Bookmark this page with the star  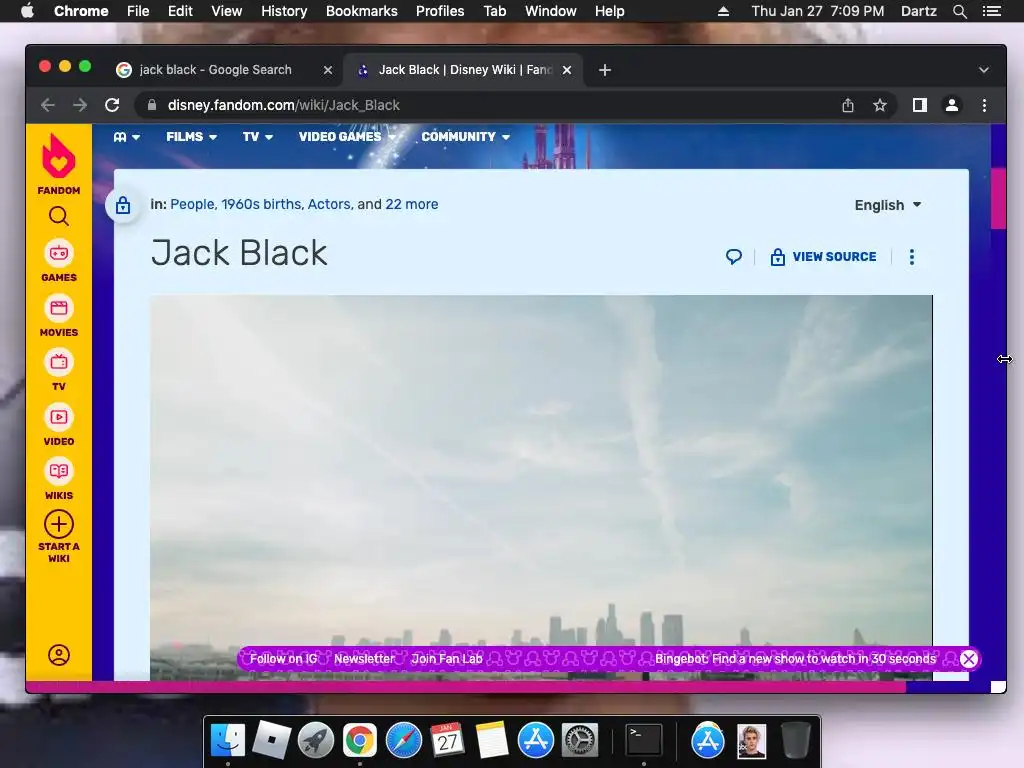click(x=880, y=105)
